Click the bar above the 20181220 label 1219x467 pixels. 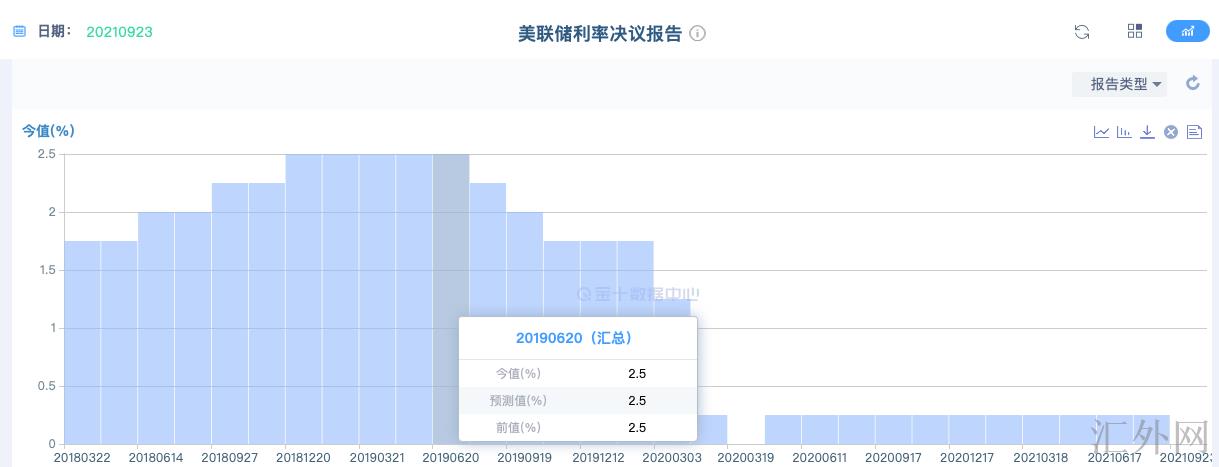pos(303,300)
